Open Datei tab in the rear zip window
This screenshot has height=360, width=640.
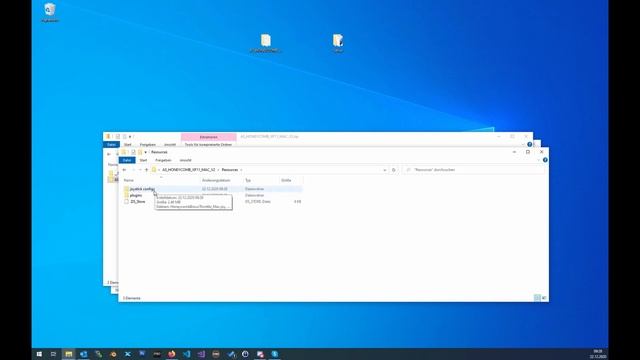pos(111,144)
